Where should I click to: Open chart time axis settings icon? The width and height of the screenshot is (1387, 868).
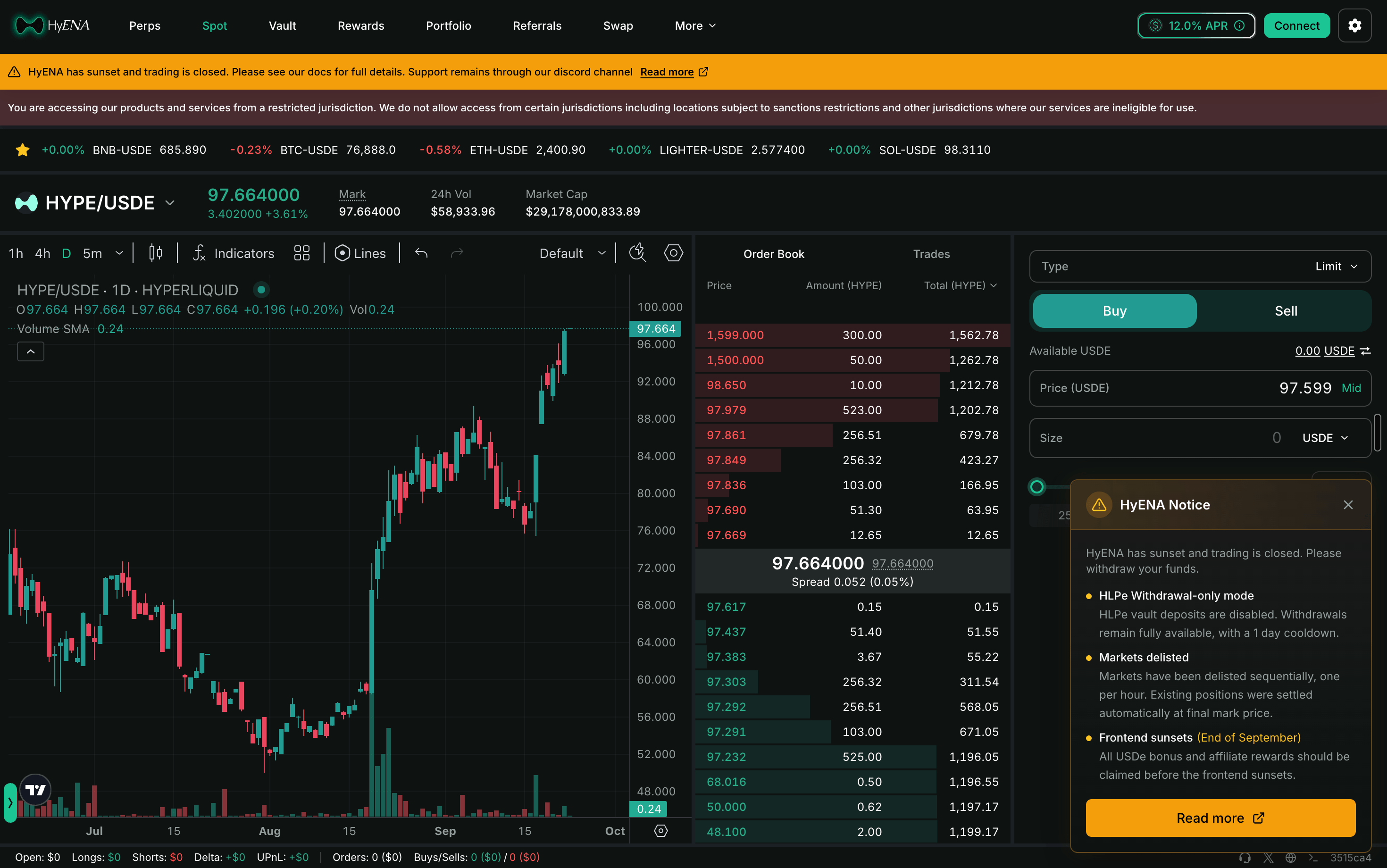(661, 831)
